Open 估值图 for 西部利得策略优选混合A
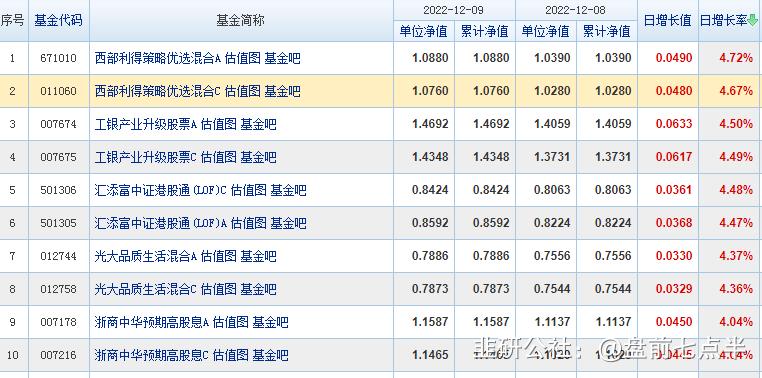762x378 pixels. pos(242,58)
